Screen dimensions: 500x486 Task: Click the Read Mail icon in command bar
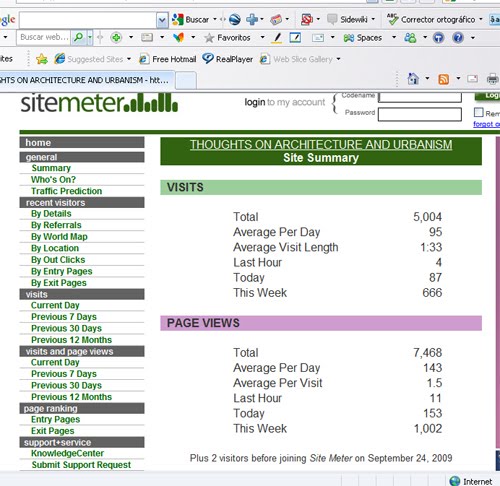(x=472, y=79)
